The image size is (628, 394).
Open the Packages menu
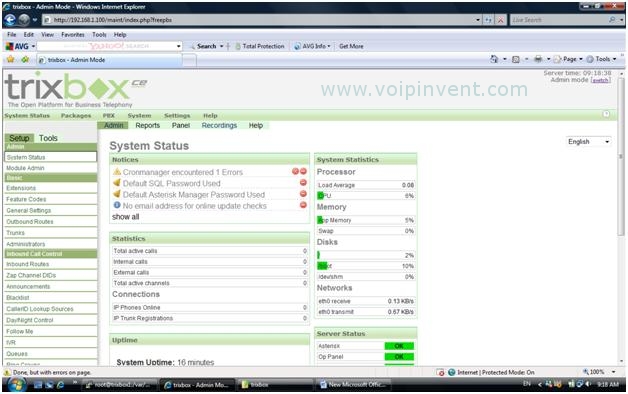(76, 115)
